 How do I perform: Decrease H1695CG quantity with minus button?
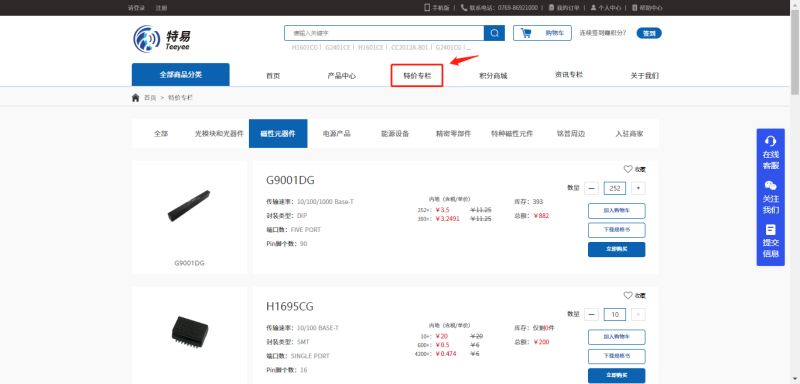[x=591, y=315]
